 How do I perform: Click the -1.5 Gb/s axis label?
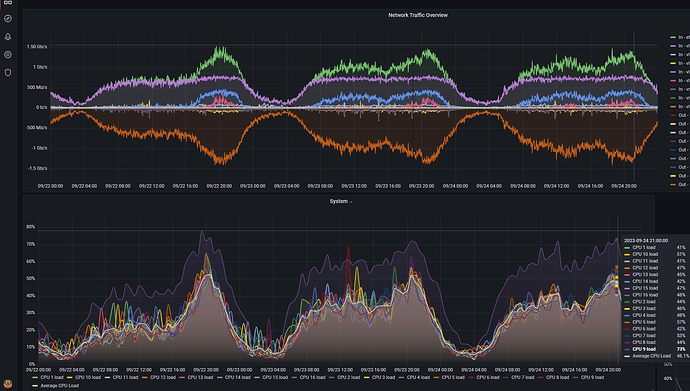pos(38,168)
